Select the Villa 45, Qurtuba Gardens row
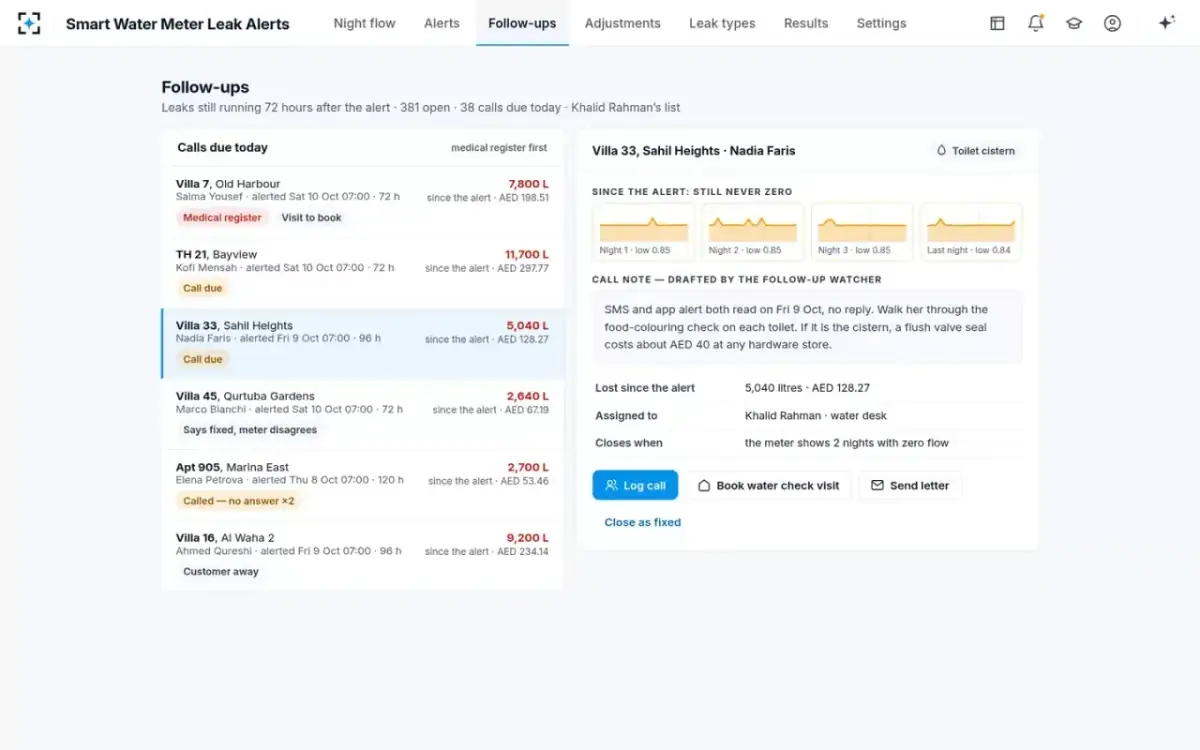Image resolution: width=1200 pixels, height=750 pixels. pyautogui.click(x=362, y=414)
